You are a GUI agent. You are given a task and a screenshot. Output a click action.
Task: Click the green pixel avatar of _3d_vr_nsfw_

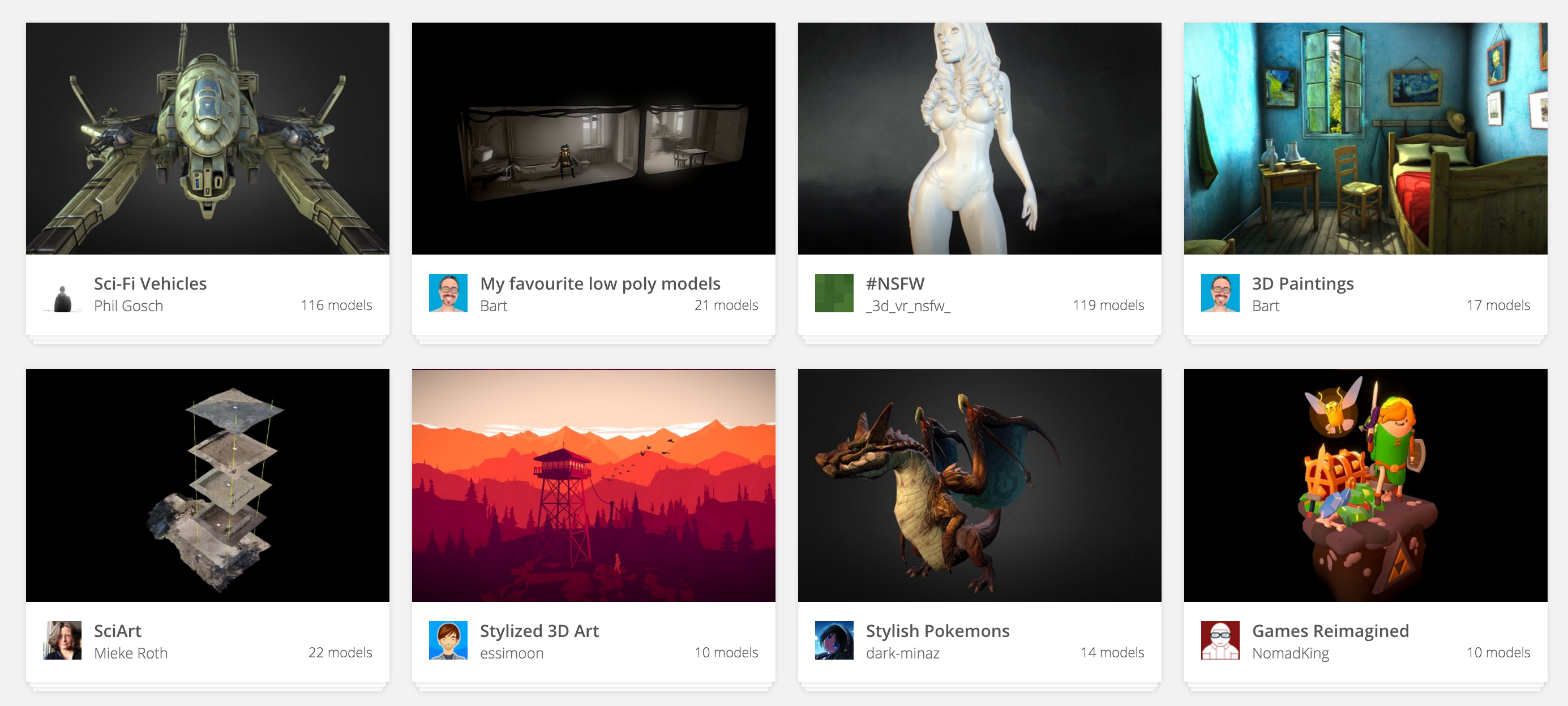834,293
